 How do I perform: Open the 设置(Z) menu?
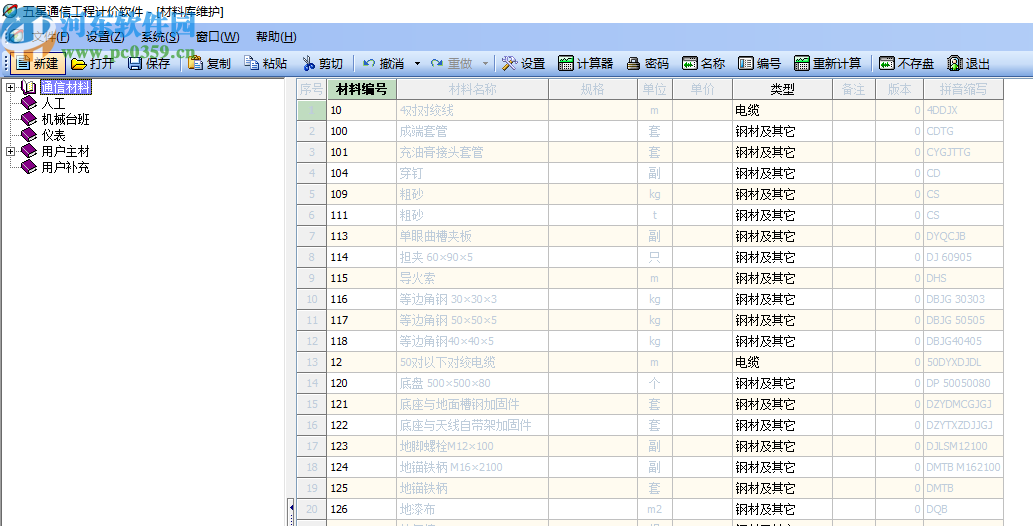tap(105, 37)
